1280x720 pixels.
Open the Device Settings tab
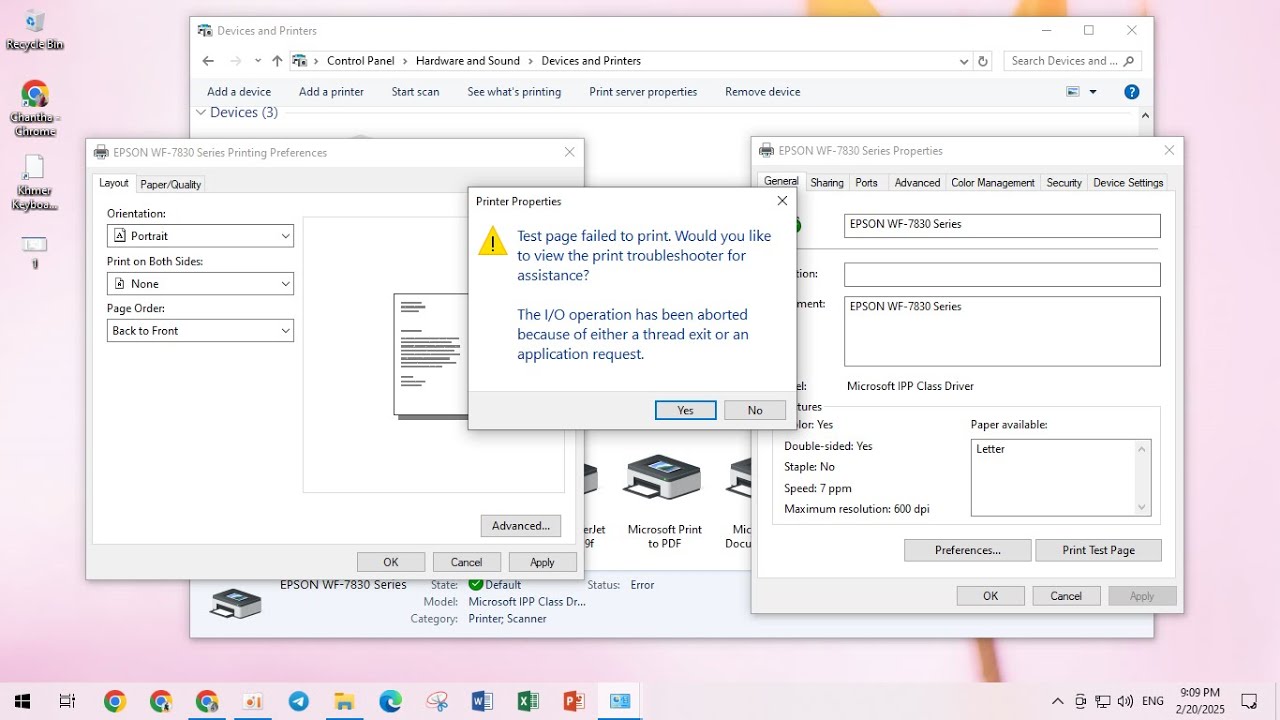1128,183
